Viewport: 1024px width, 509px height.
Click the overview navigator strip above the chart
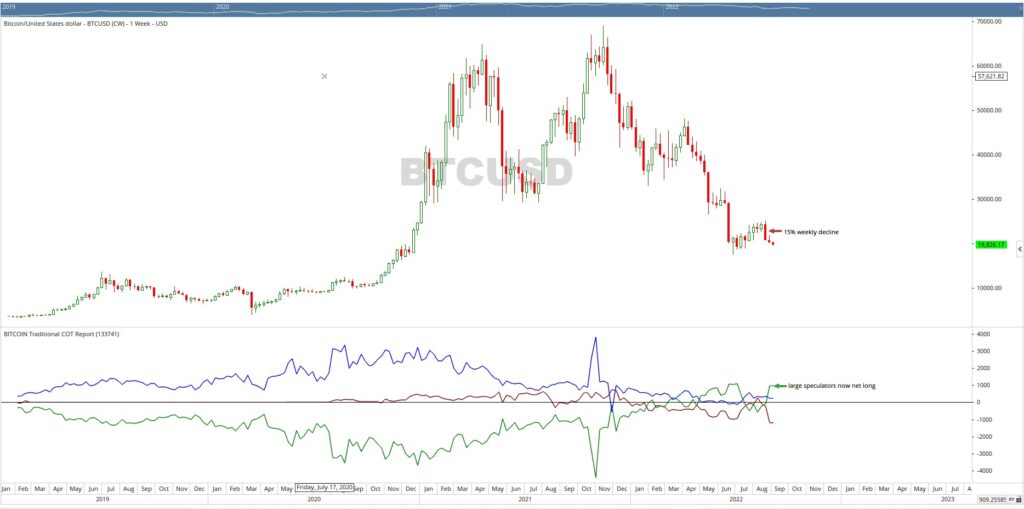point(512,8)
